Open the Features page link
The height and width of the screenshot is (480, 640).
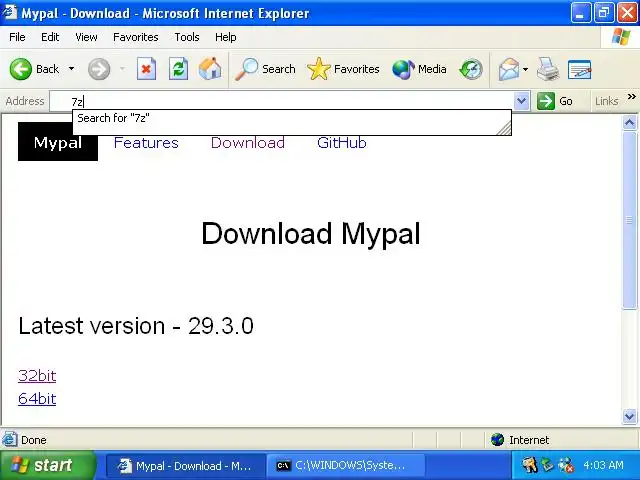[x=146, y=143]
